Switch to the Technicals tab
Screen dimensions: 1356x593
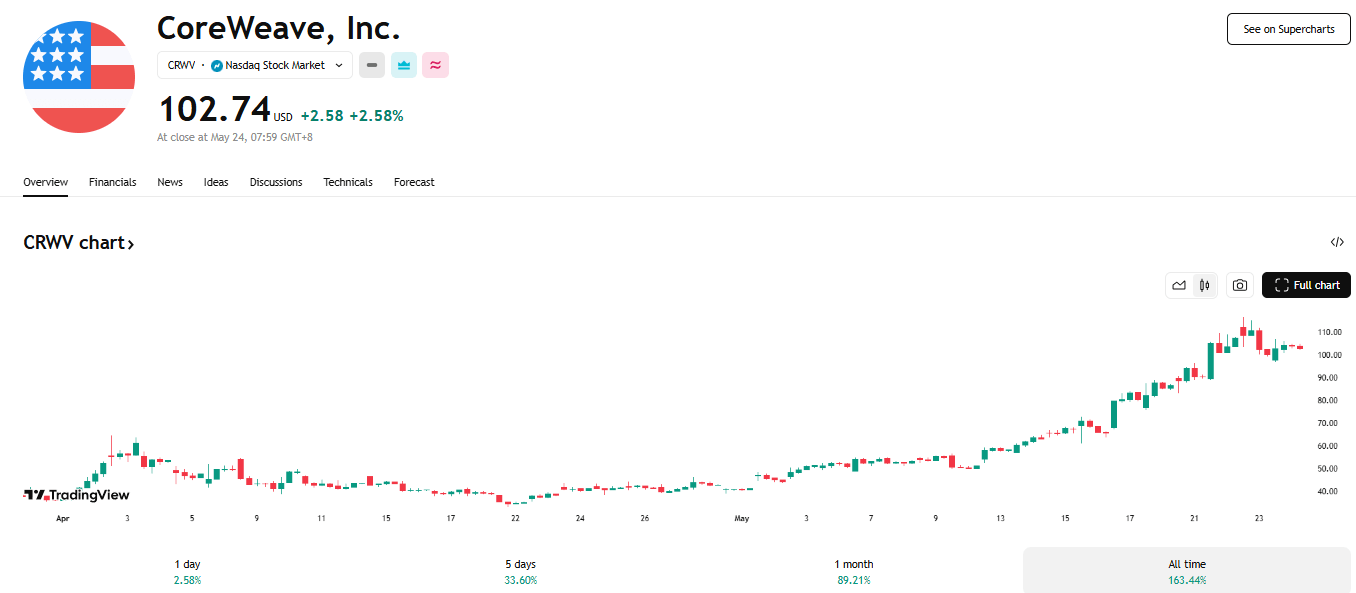click(348, 182)
